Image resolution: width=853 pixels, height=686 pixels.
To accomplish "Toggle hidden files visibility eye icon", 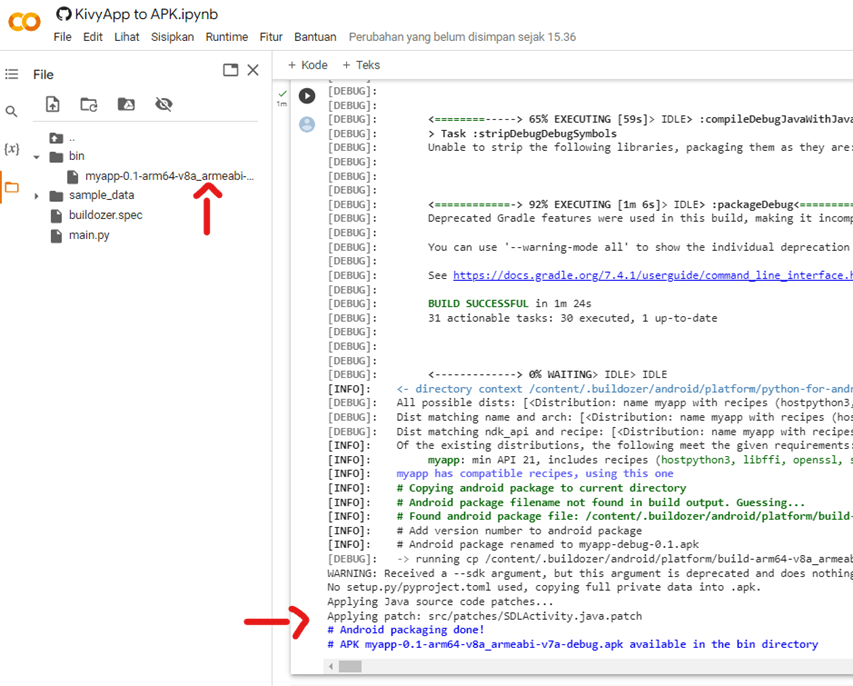I will coord(164,104).
